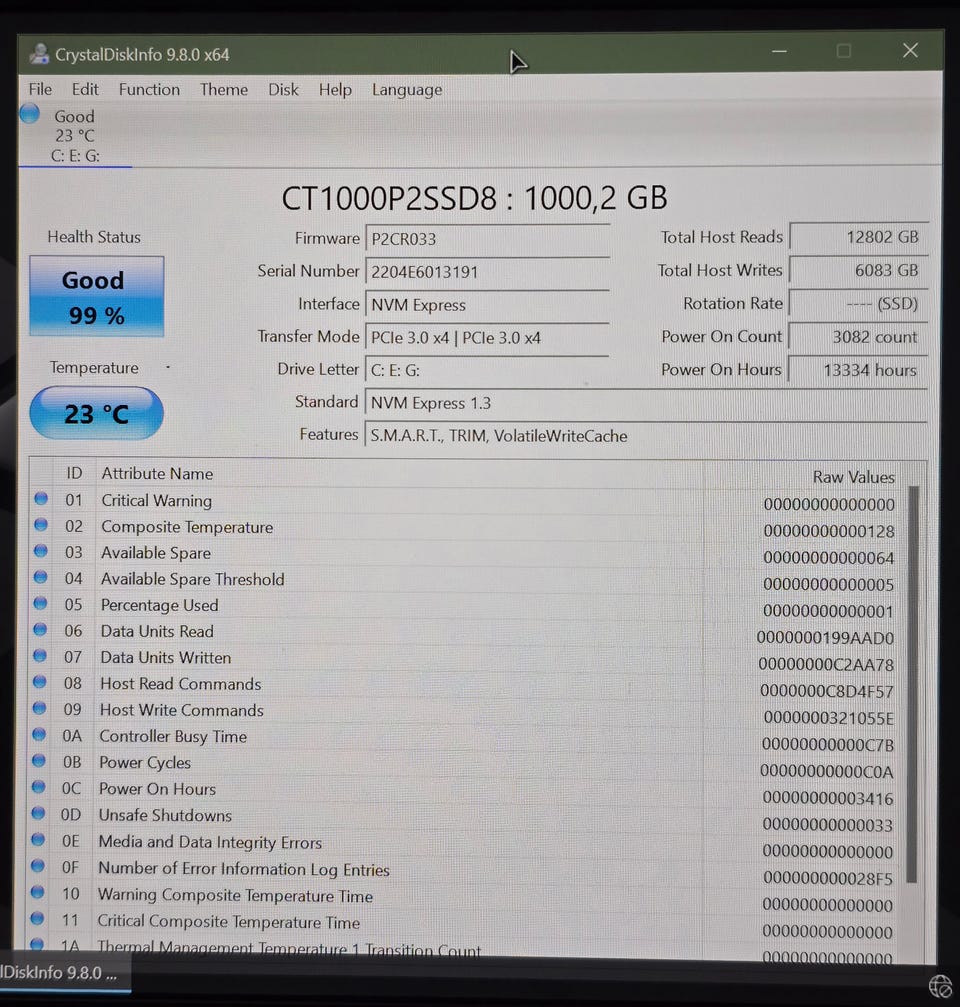960x1007 pixels.
Task: Minimize the CrystalDiskInfo window
Action: coord(779,51)
